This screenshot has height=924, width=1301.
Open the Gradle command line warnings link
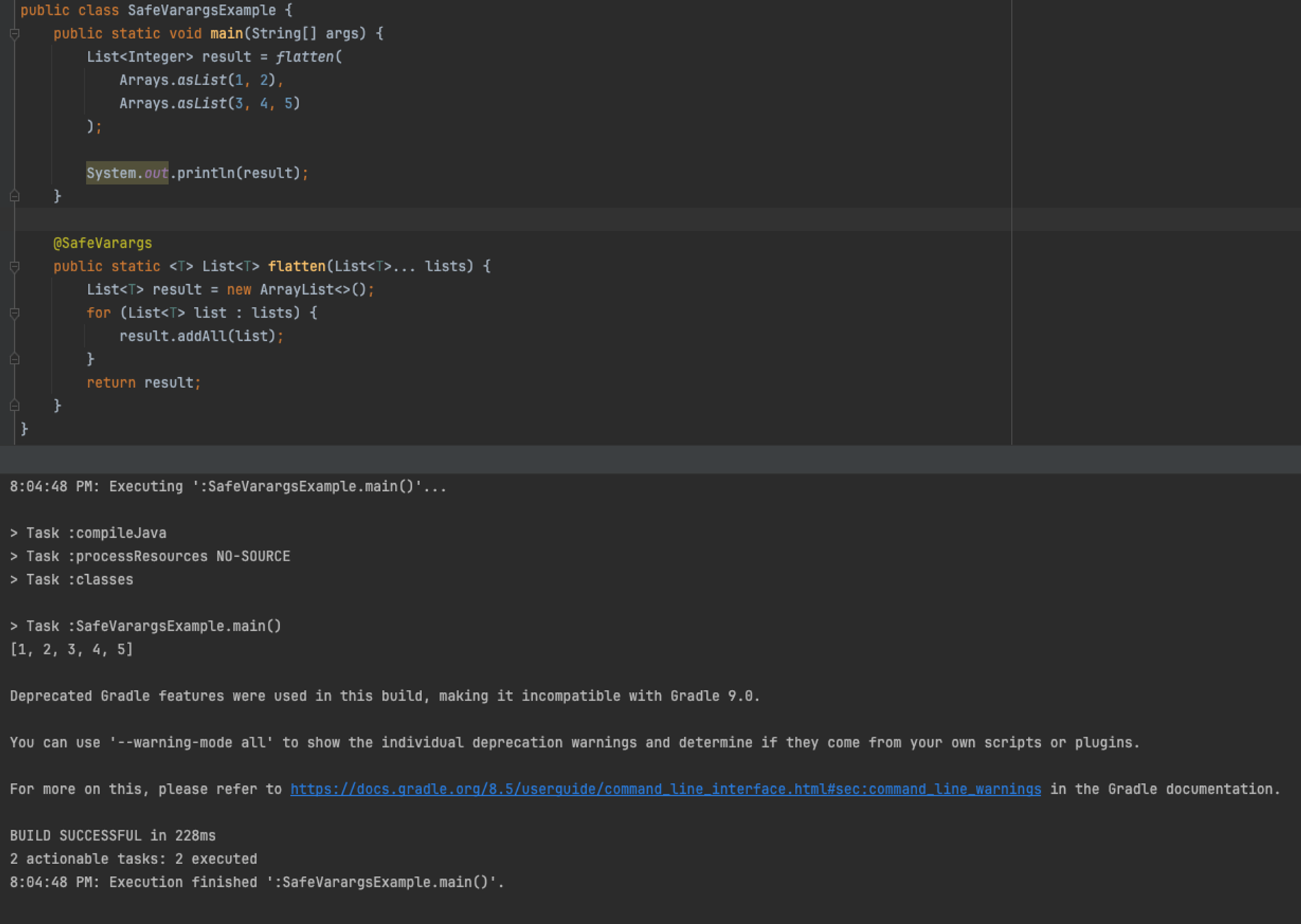click(665, 789)
